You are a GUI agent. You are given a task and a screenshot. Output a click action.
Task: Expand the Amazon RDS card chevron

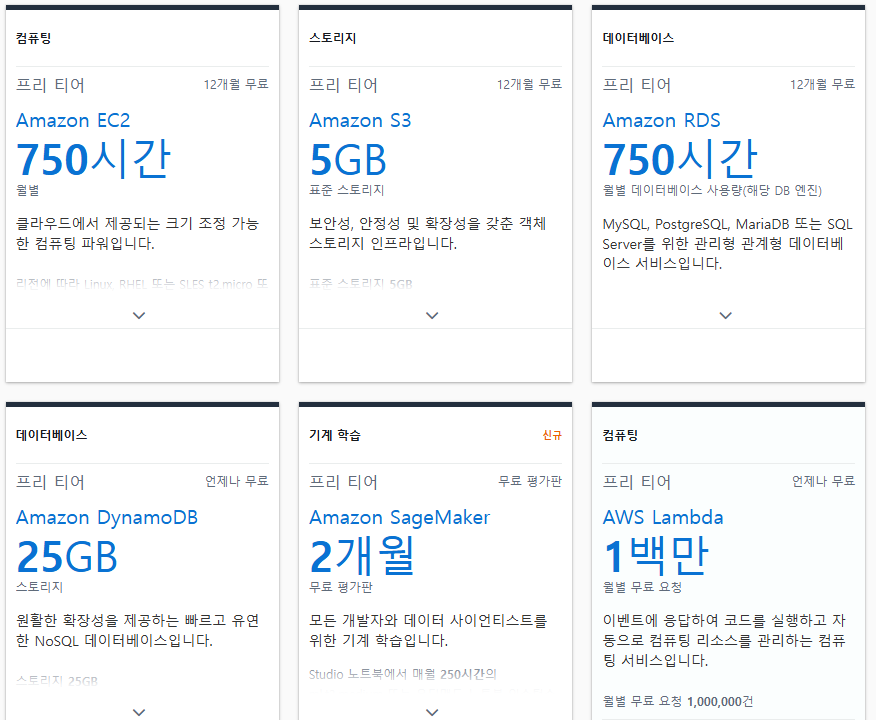click(x=725, y=316)
